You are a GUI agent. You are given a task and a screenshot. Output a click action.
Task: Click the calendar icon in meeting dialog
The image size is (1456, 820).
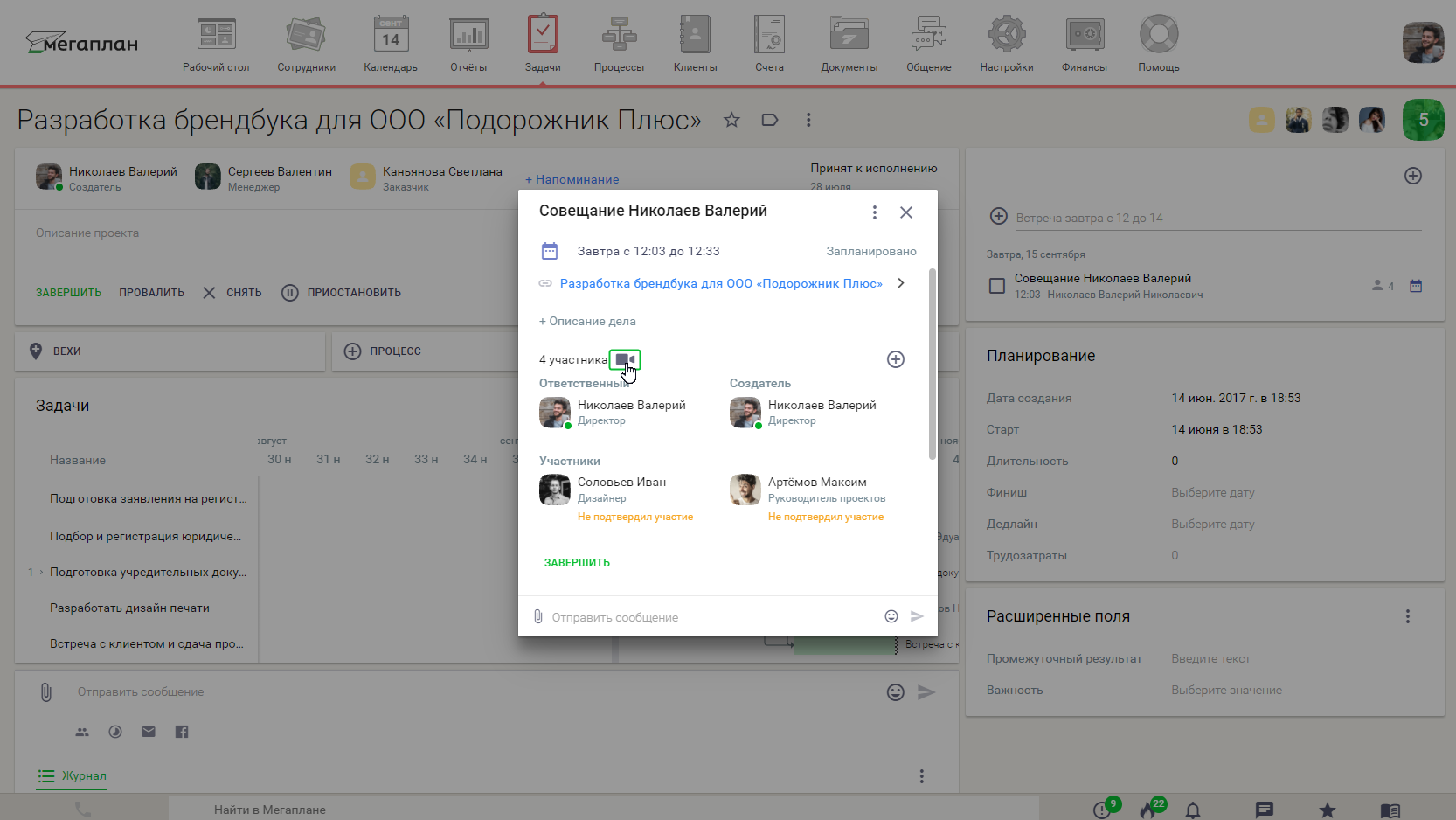550,251
